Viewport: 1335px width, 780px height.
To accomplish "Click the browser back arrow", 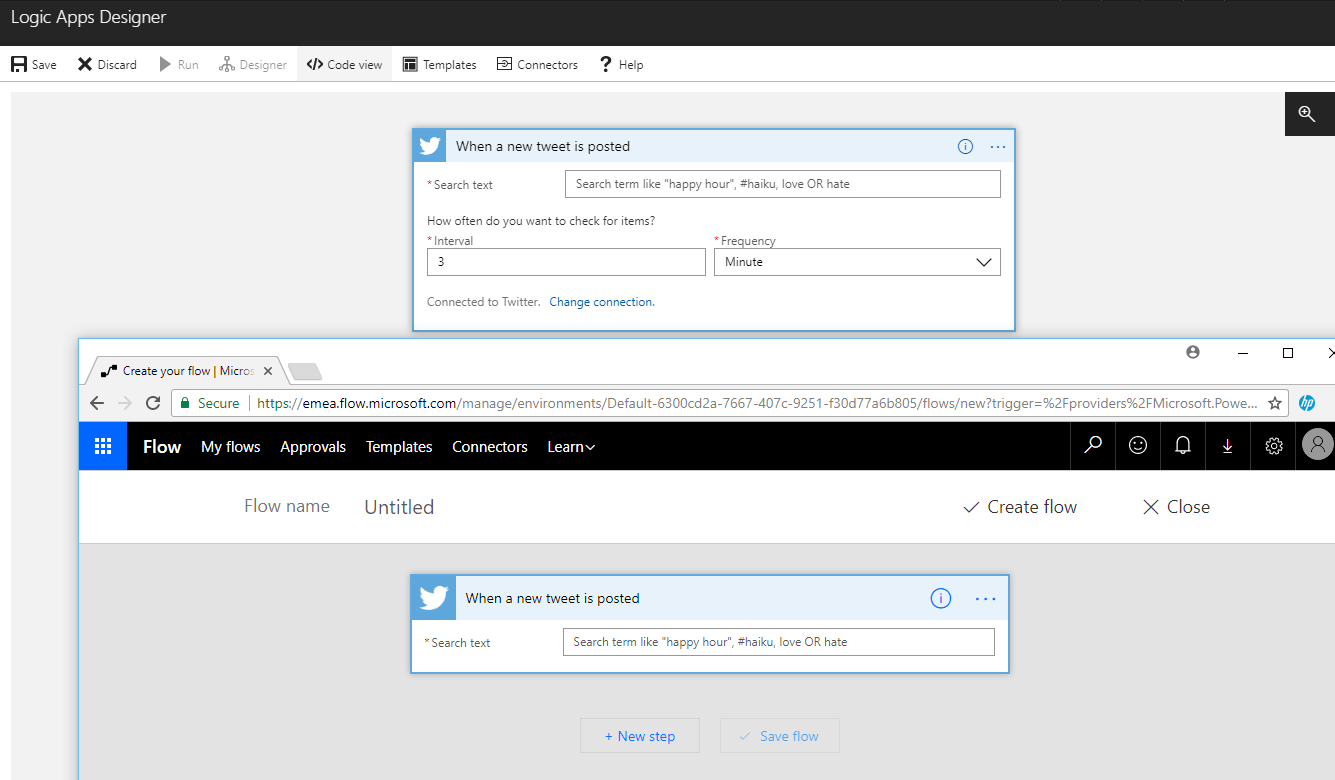I will [x=97, y=403].
